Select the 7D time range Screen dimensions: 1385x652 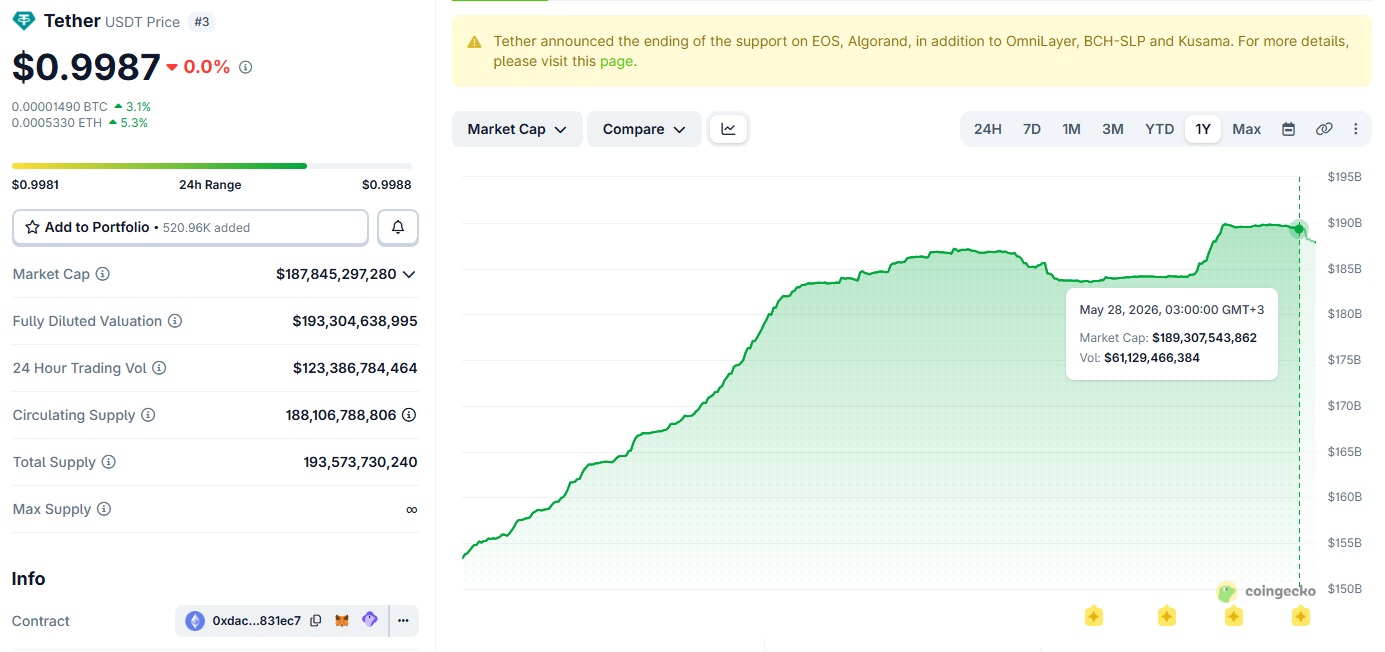point(1031,129)
